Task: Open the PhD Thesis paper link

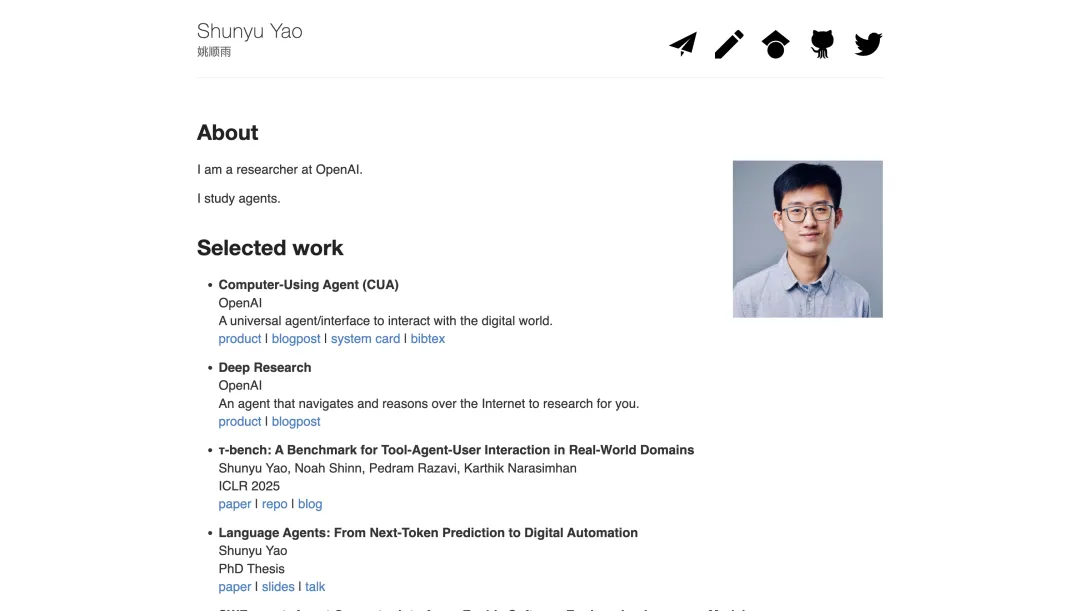Action: (x=235, y=587)
